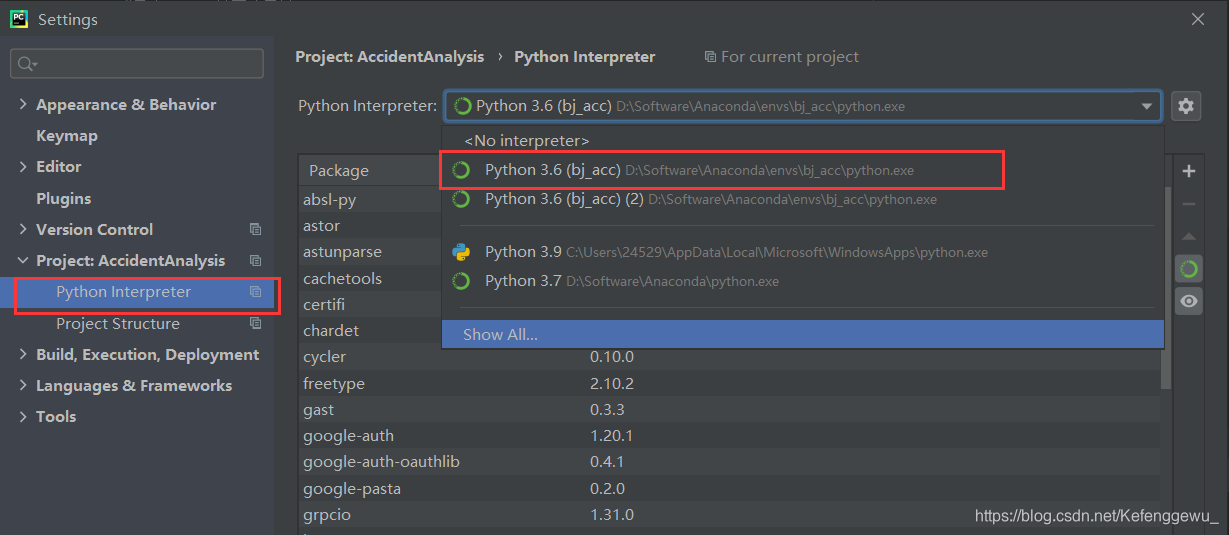
Task: Select the google-auth-oauthlib package row
Action: pyautogui.click(x=730, y=462)
